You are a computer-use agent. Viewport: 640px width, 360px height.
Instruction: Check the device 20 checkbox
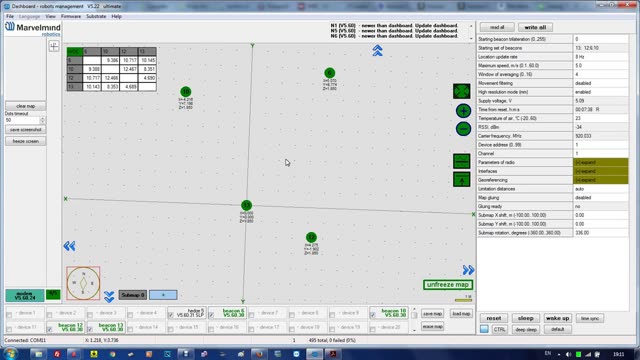[x=373, y=329]
